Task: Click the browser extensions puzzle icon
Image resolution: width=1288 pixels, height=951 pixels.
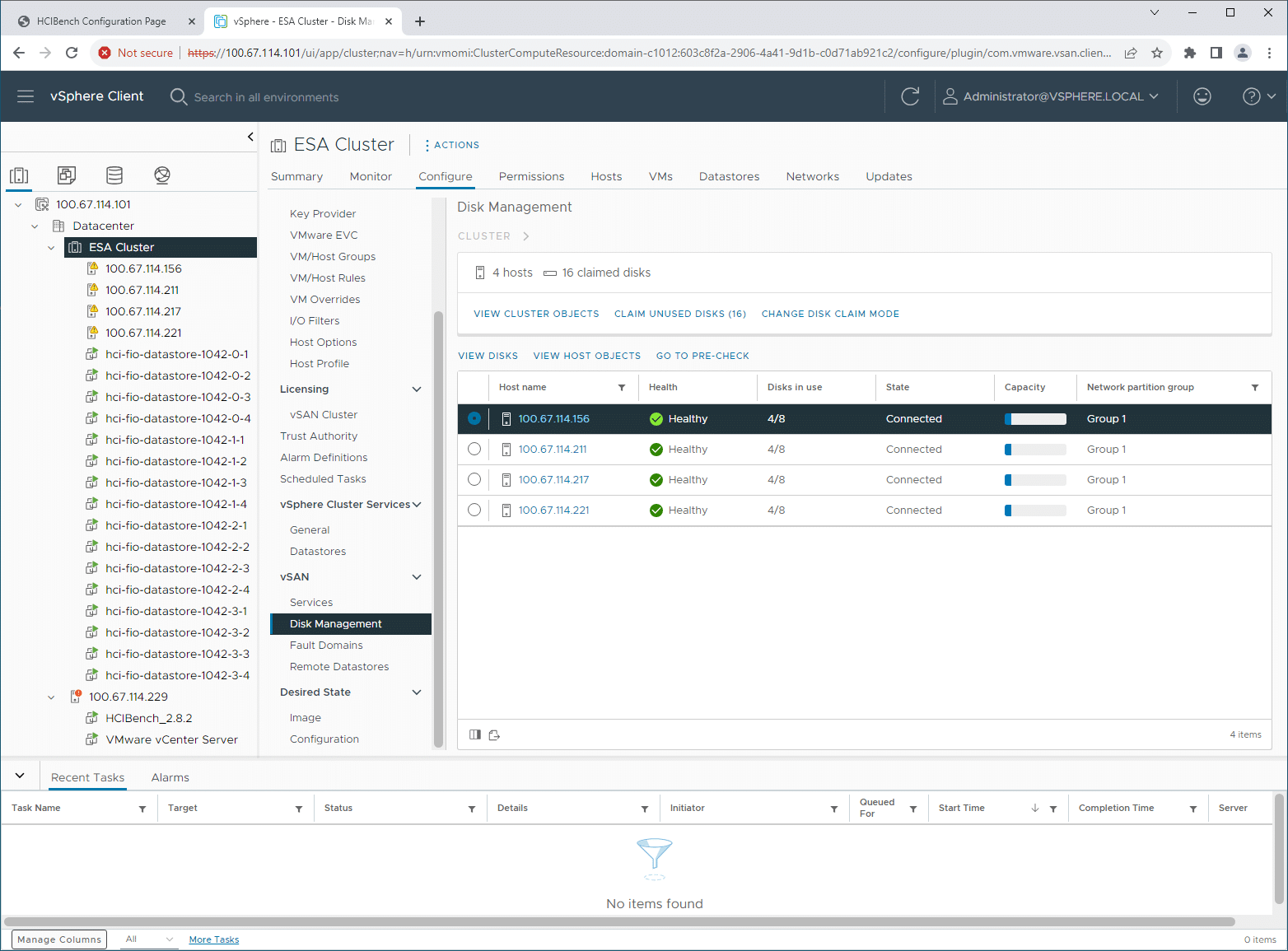Action: click(1190, 53)
